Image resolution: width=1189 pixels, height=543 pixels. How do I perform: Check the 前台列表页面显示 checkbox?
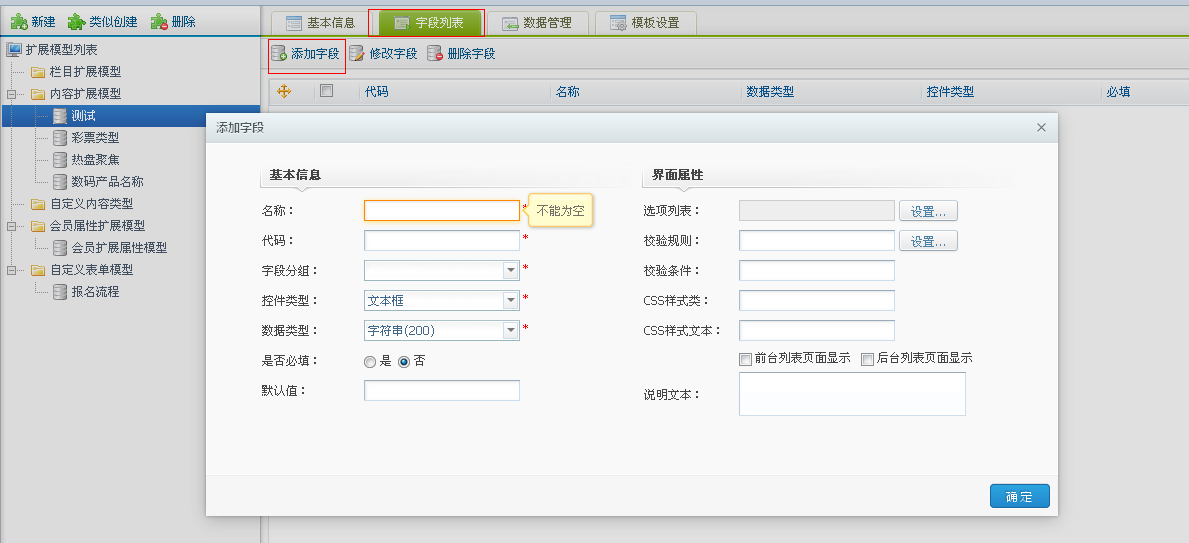[745, 359]
